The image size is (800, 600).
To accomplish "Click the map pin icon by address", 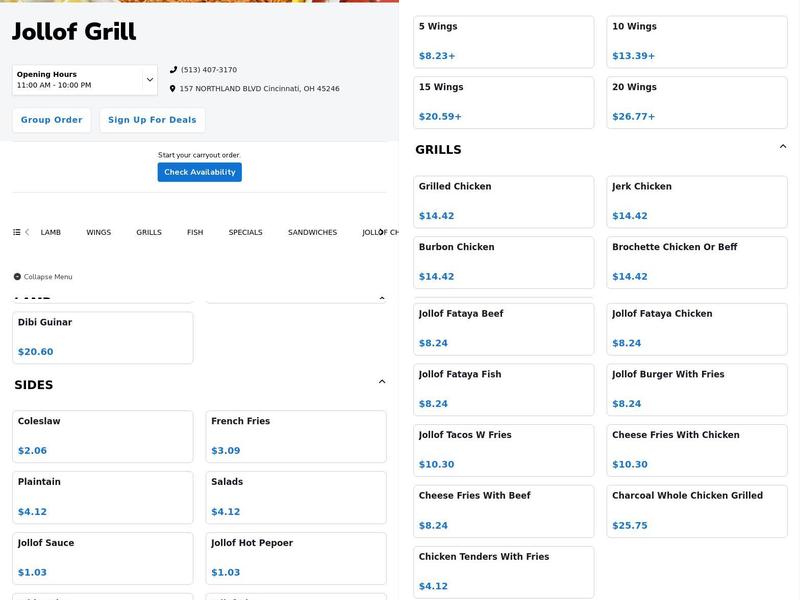I will tap(172, 89).
